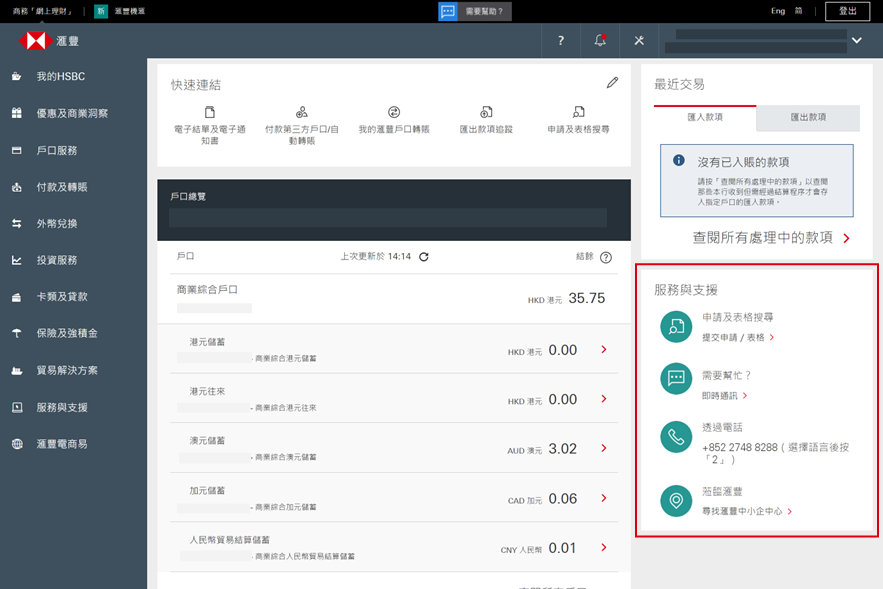883x589 pixels.
Task: Expand the 港元儲蓄 account row arrow
Action: [x=603, y=349]
